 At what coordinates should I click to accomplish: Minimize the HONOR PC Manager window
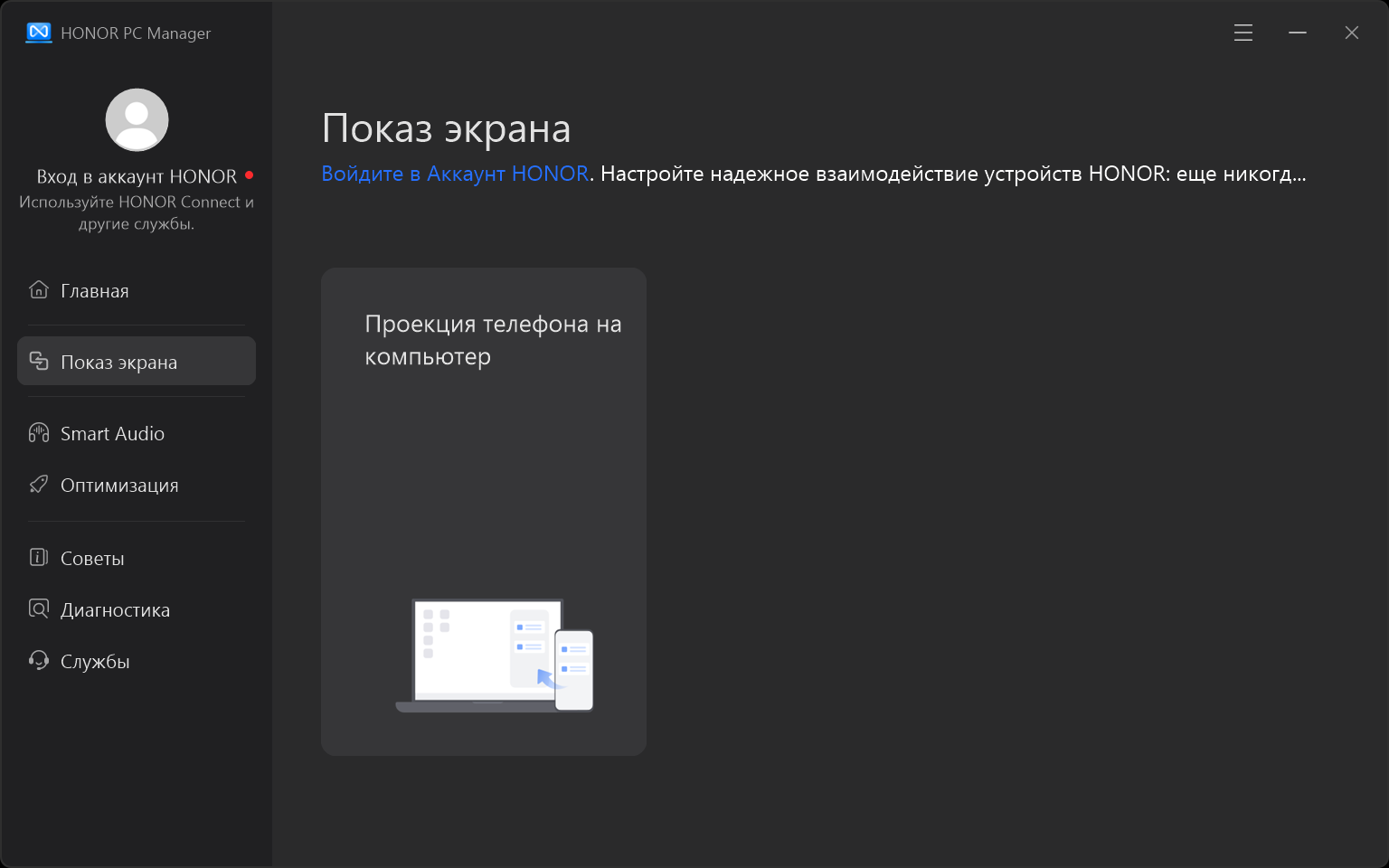[1298, 33]
